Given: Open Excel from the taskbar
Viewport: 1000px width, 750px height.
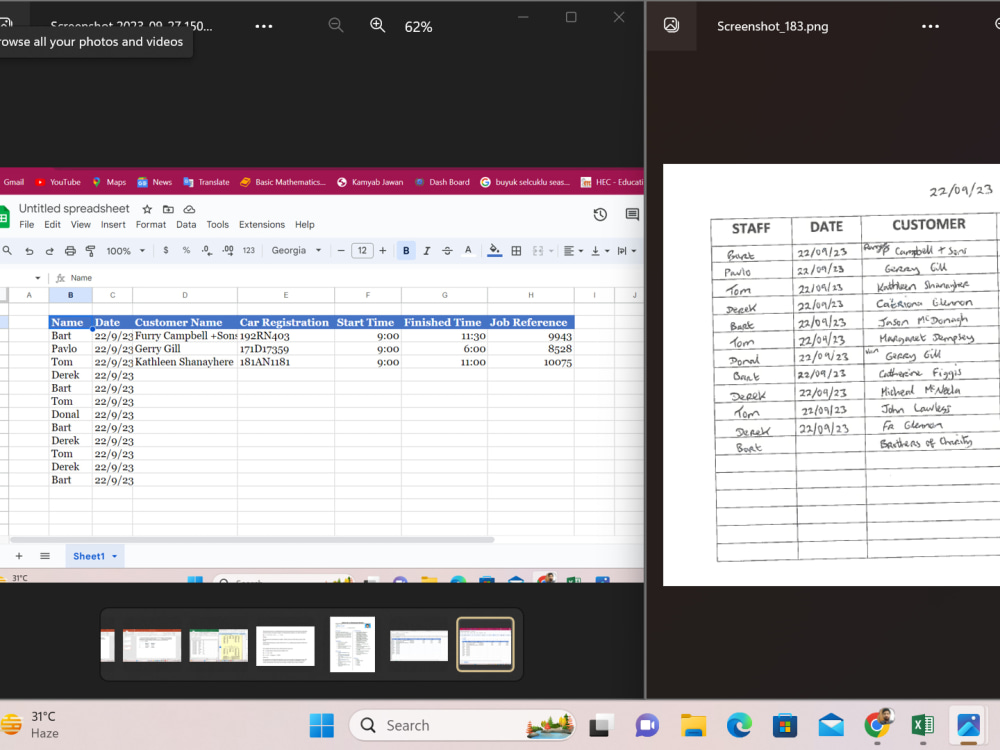Looking at the screenshot, I should tap(922, 725).
